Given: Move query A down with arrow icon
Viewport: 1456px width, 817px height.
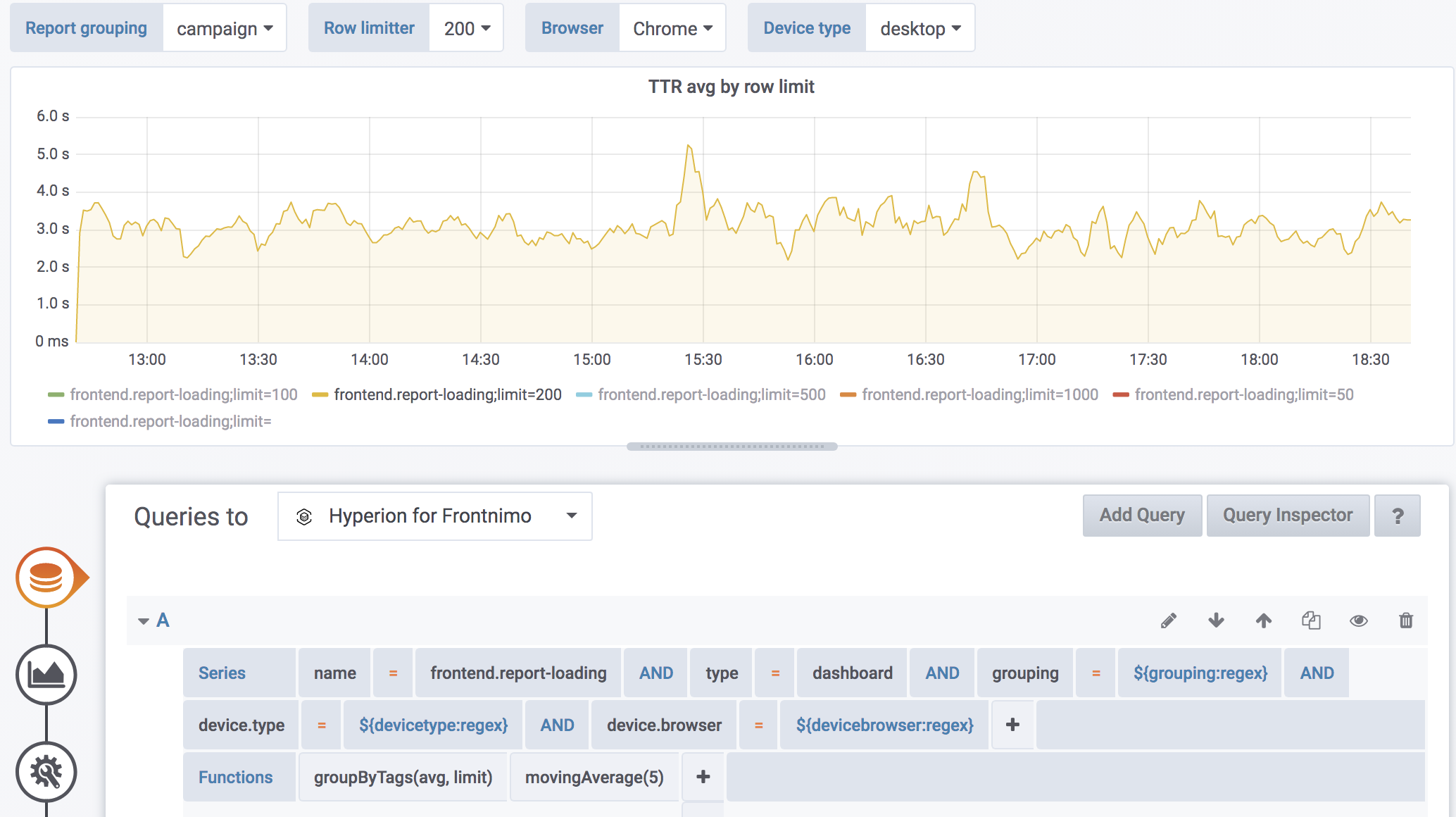Looking at the screenshot, I should tap(1216, 620).
